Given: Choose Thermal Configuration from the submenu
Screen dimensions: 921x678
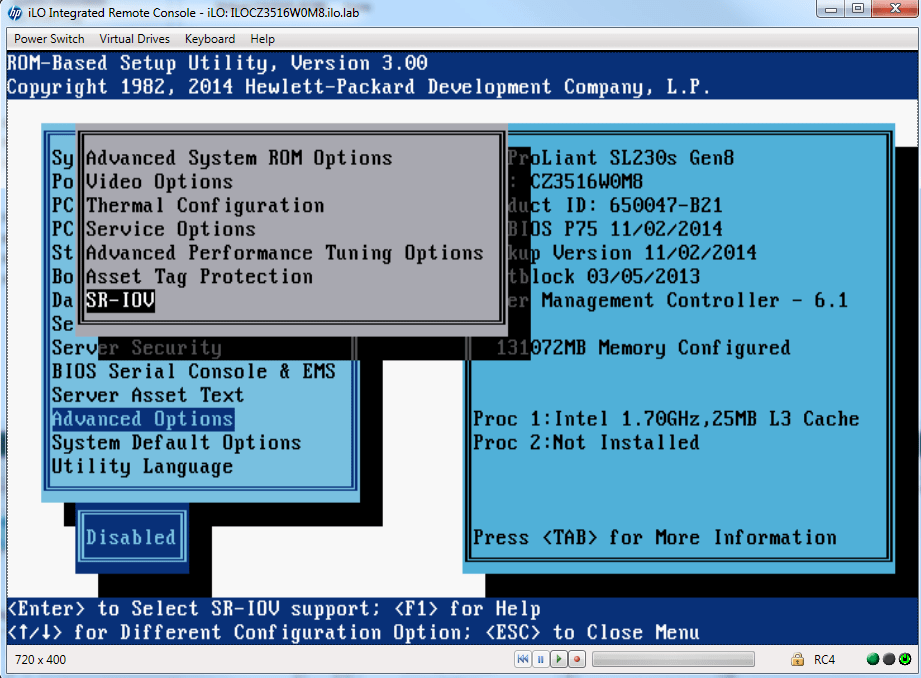Looking at the screenshot, I should tap(205, 206).
